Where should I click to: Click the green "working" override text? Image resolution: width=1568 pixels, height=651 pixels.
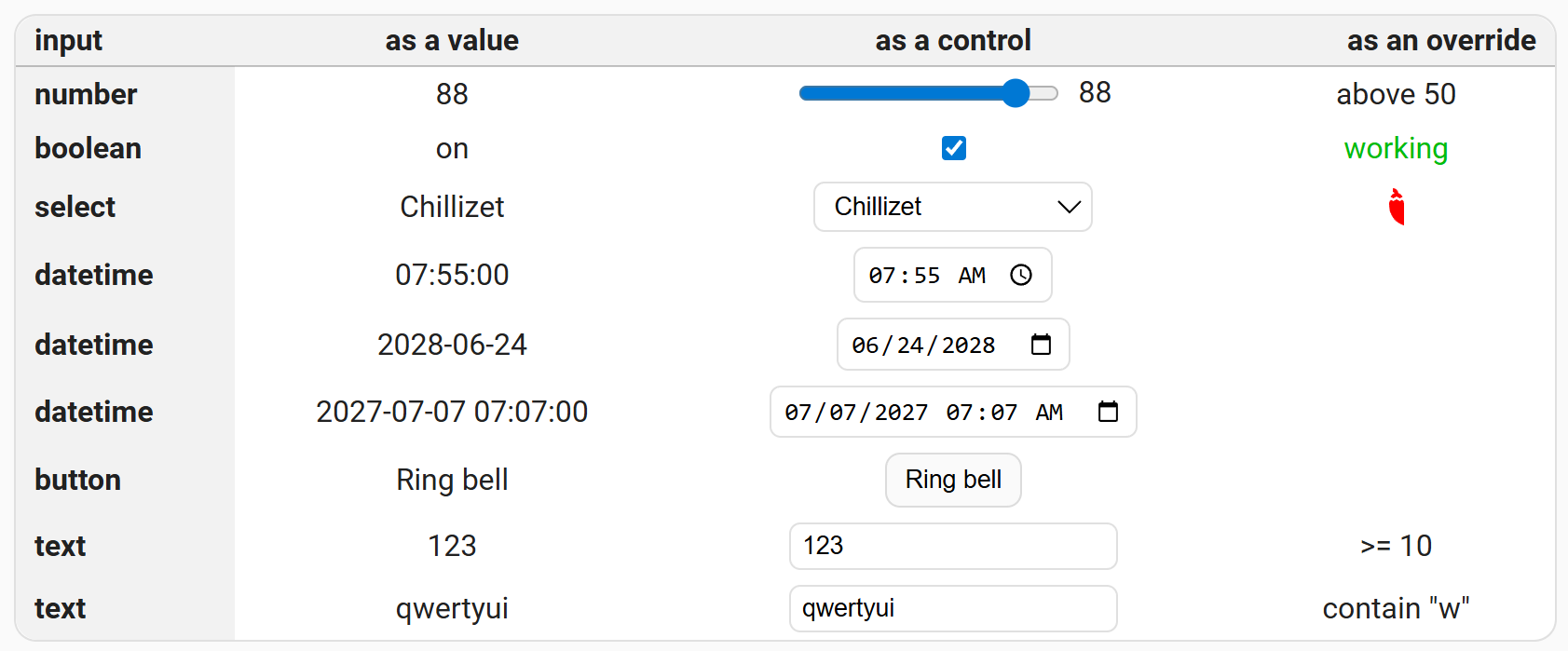coord(1396,148)
